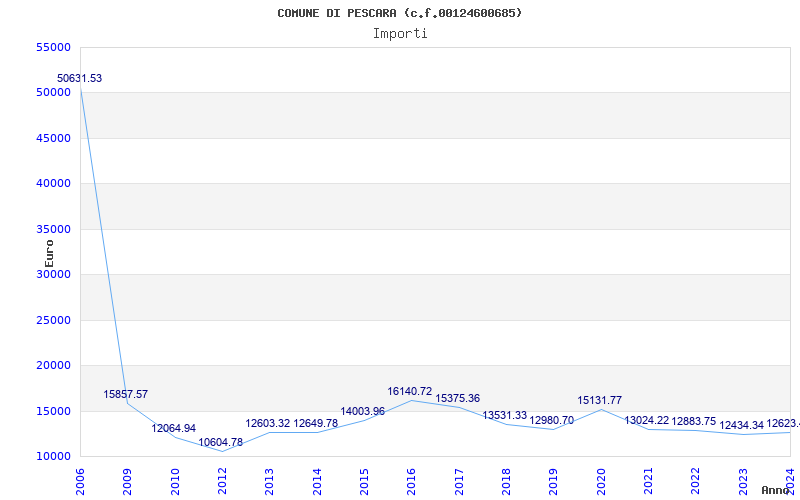Image resolution: width=800 pixels, height=500 pixels.
Task: Click the x-axis year 2022
Action: click(696, 482)
